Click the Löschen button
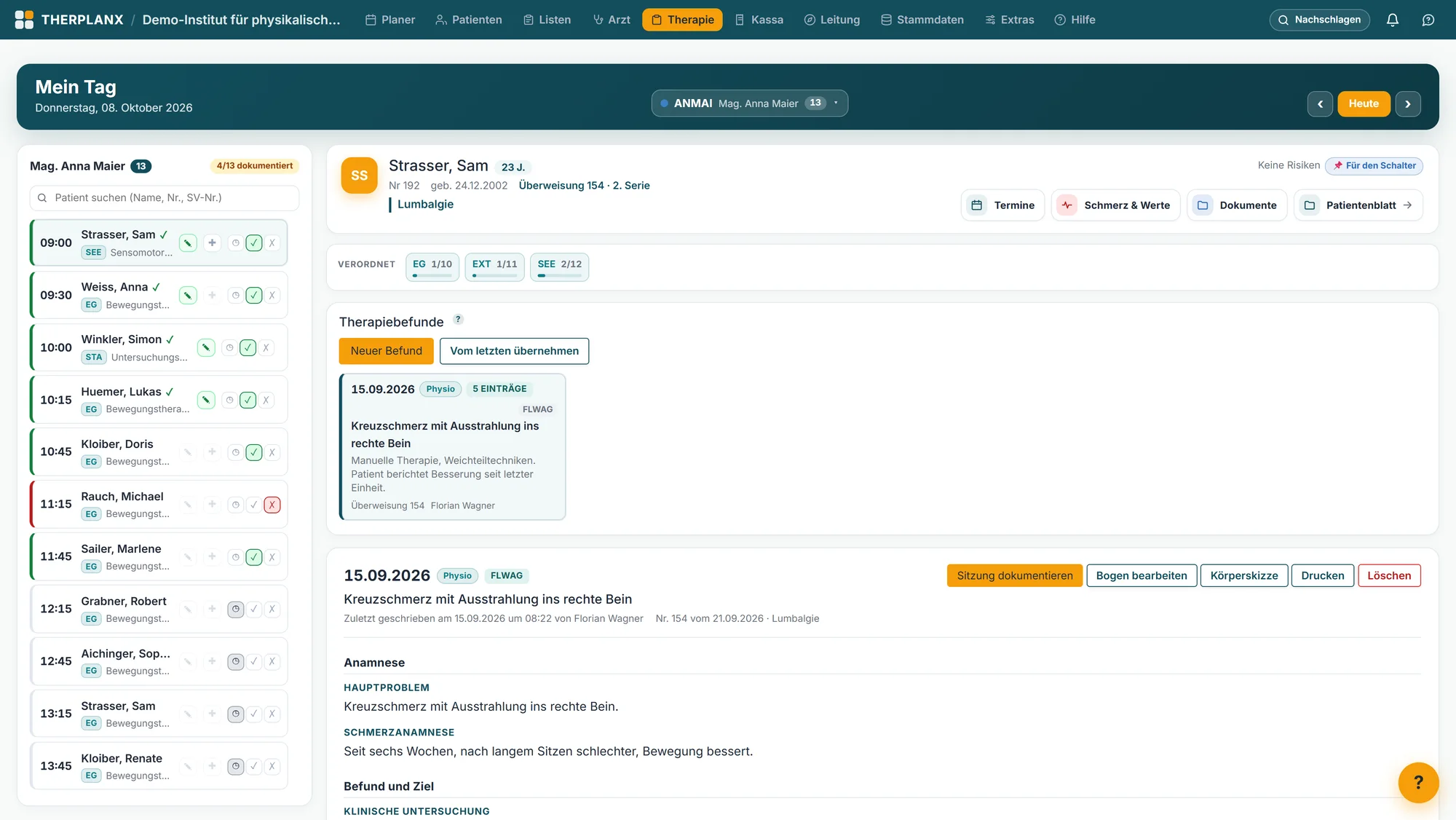This screenshot has height=820, width=1456. coord(1388,576)
